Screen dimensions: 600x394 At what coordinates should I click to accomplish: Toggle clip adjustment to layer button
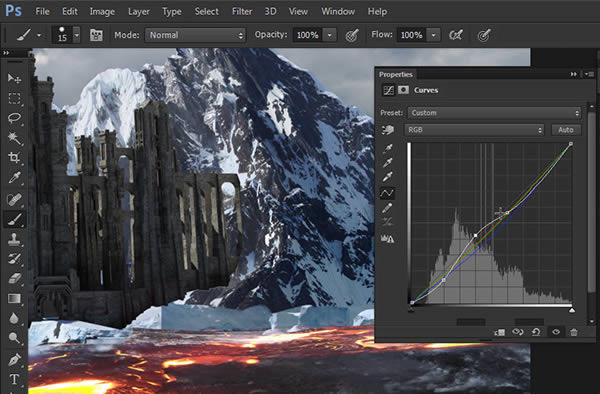coord(499,332)
